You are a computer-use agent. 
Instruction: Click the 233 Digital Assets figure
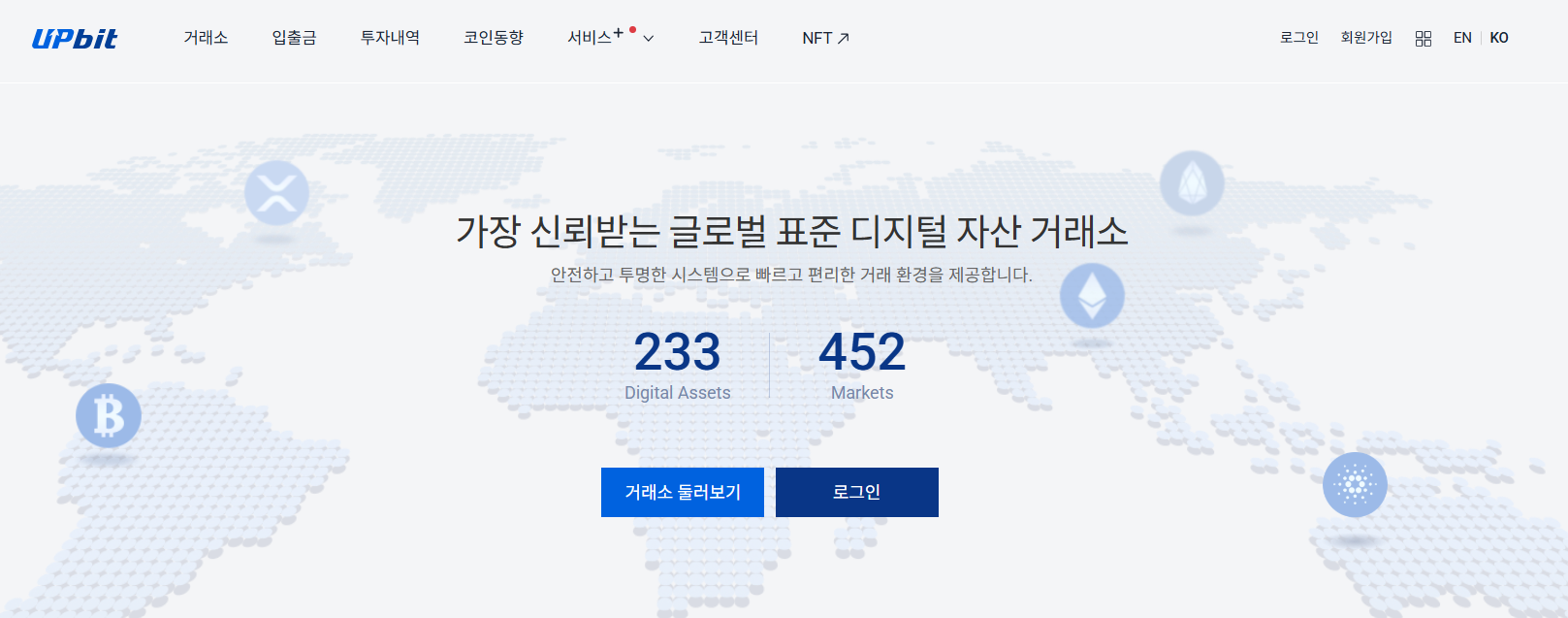678,365
